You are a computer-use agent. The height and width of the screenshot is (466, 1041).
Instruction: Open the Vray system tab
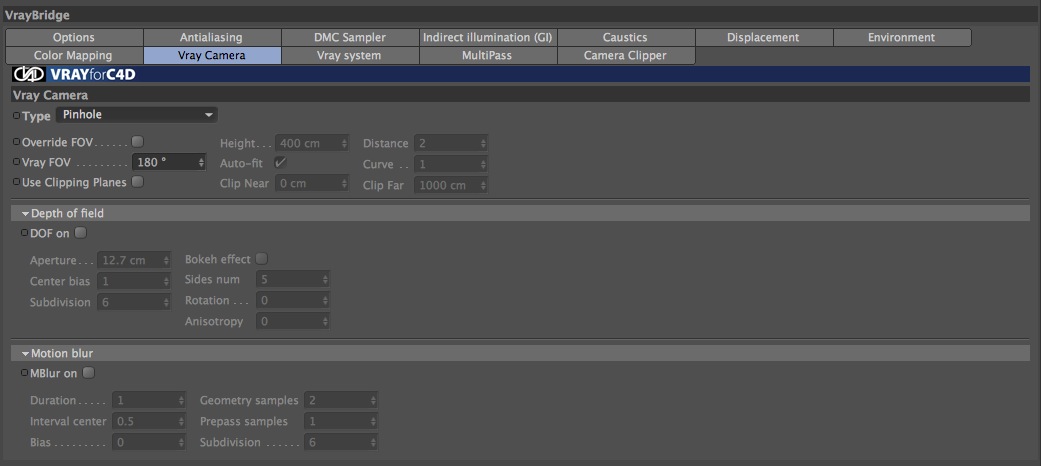[x=351, y=56]
